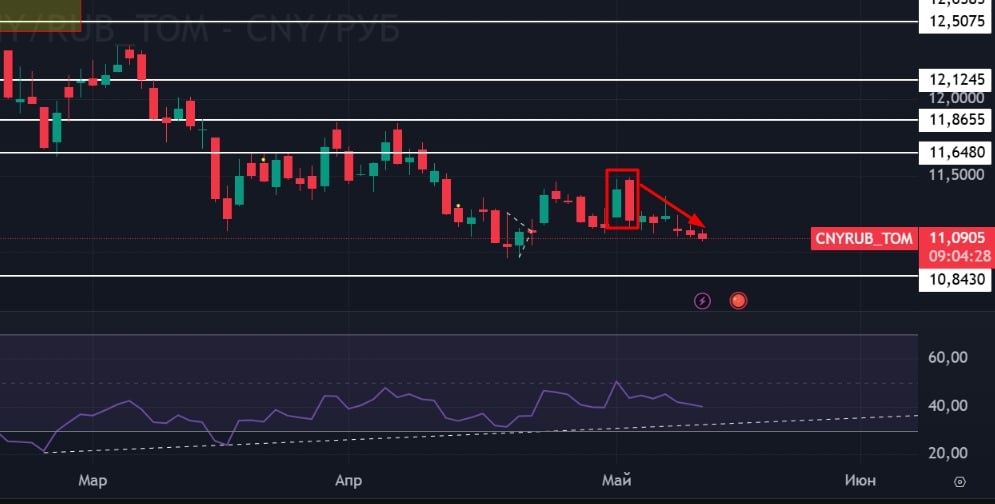Click the Мар month label on time axis

[93, 481]
